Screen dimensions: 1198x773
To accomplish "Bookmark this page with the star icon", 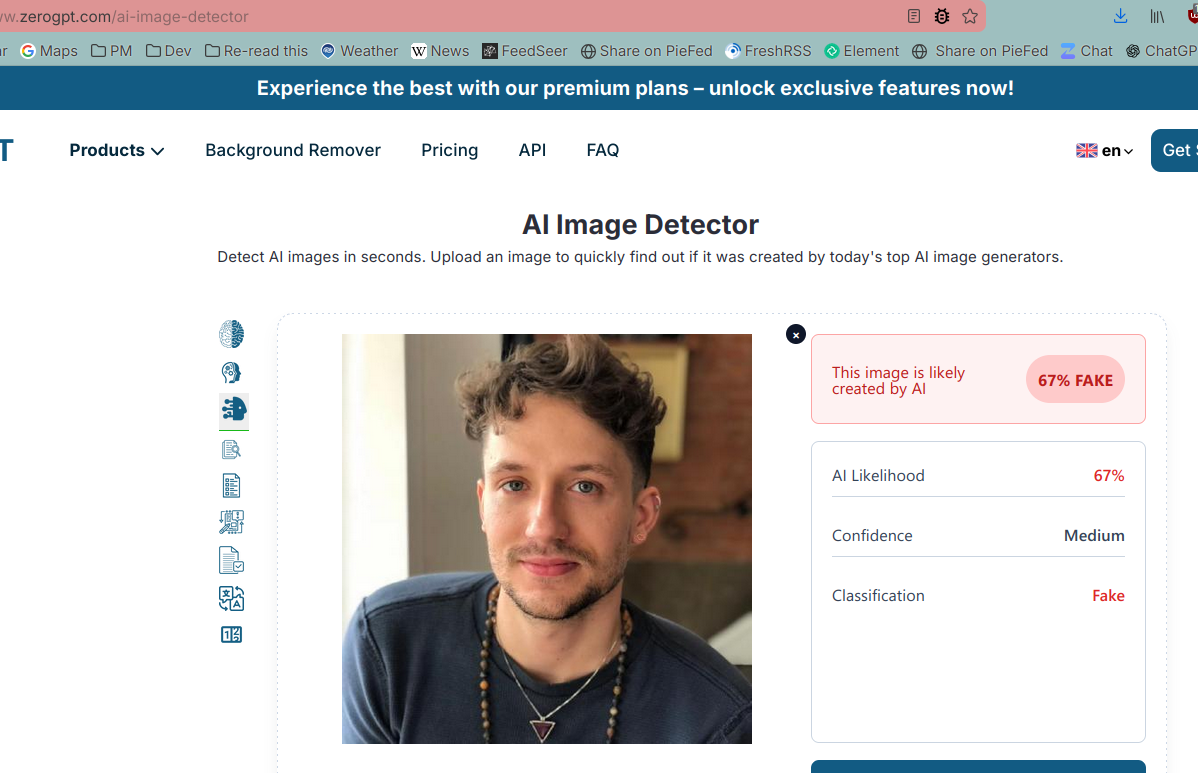I will point(970,16).
